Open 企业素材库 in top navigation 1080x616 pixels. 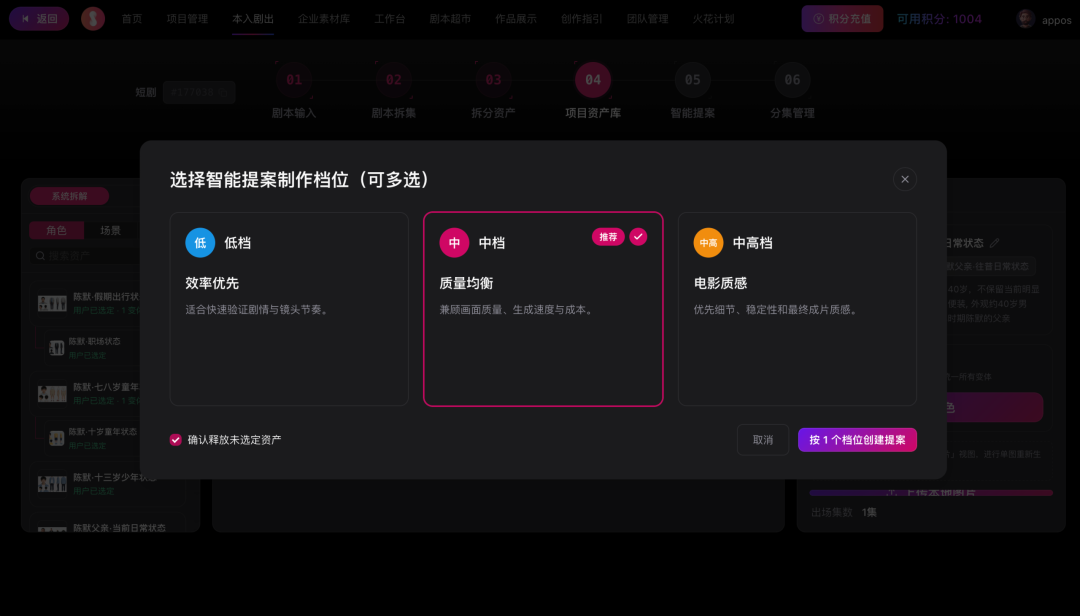click(324, 19)
